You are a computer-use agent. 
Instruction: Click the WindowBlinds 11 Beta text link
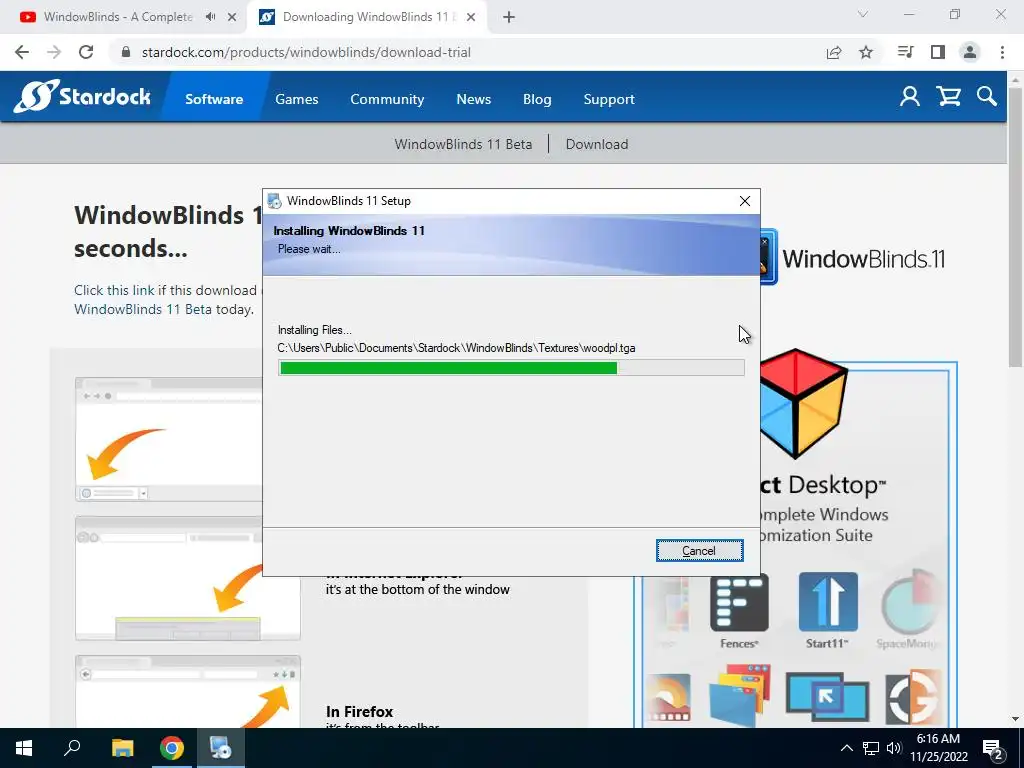click(x=142, y=309)
